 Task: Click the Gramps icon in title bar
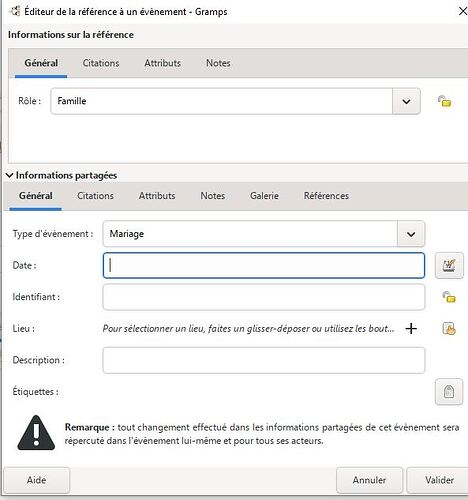15,11
